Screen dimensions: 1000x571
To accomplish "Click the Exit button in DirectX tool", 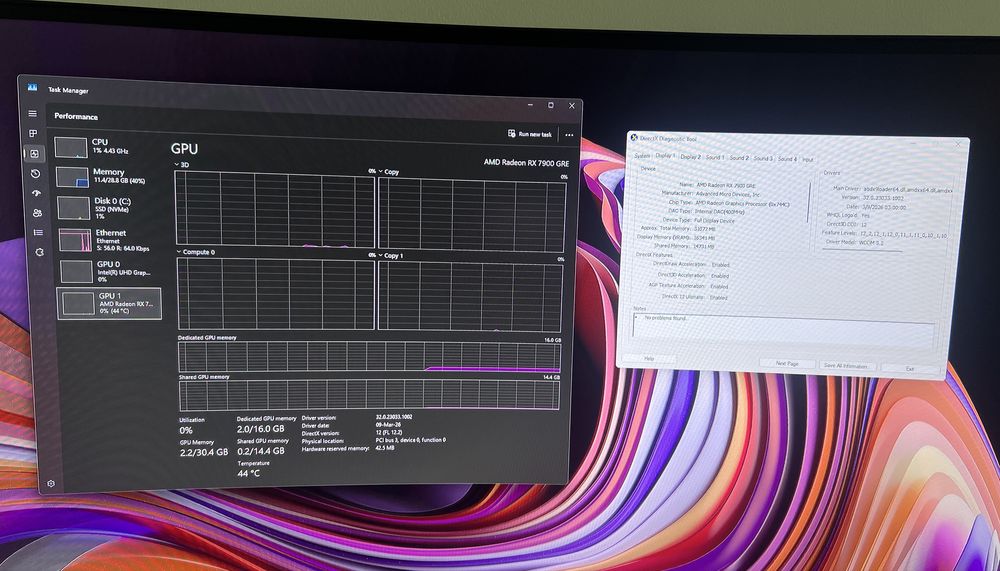I will coord(911,369).
